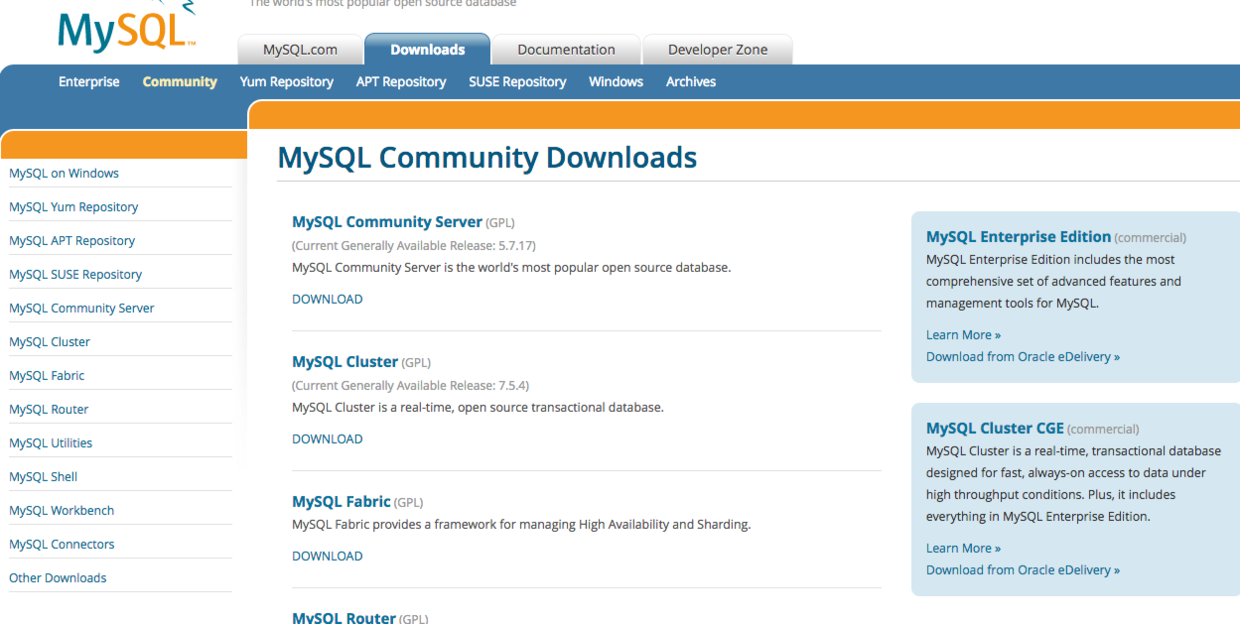Screen dimensions: 1240x624
Task: Open MySQL Router sidebar link
Action: pyautogui.click(x=49, y=409)
